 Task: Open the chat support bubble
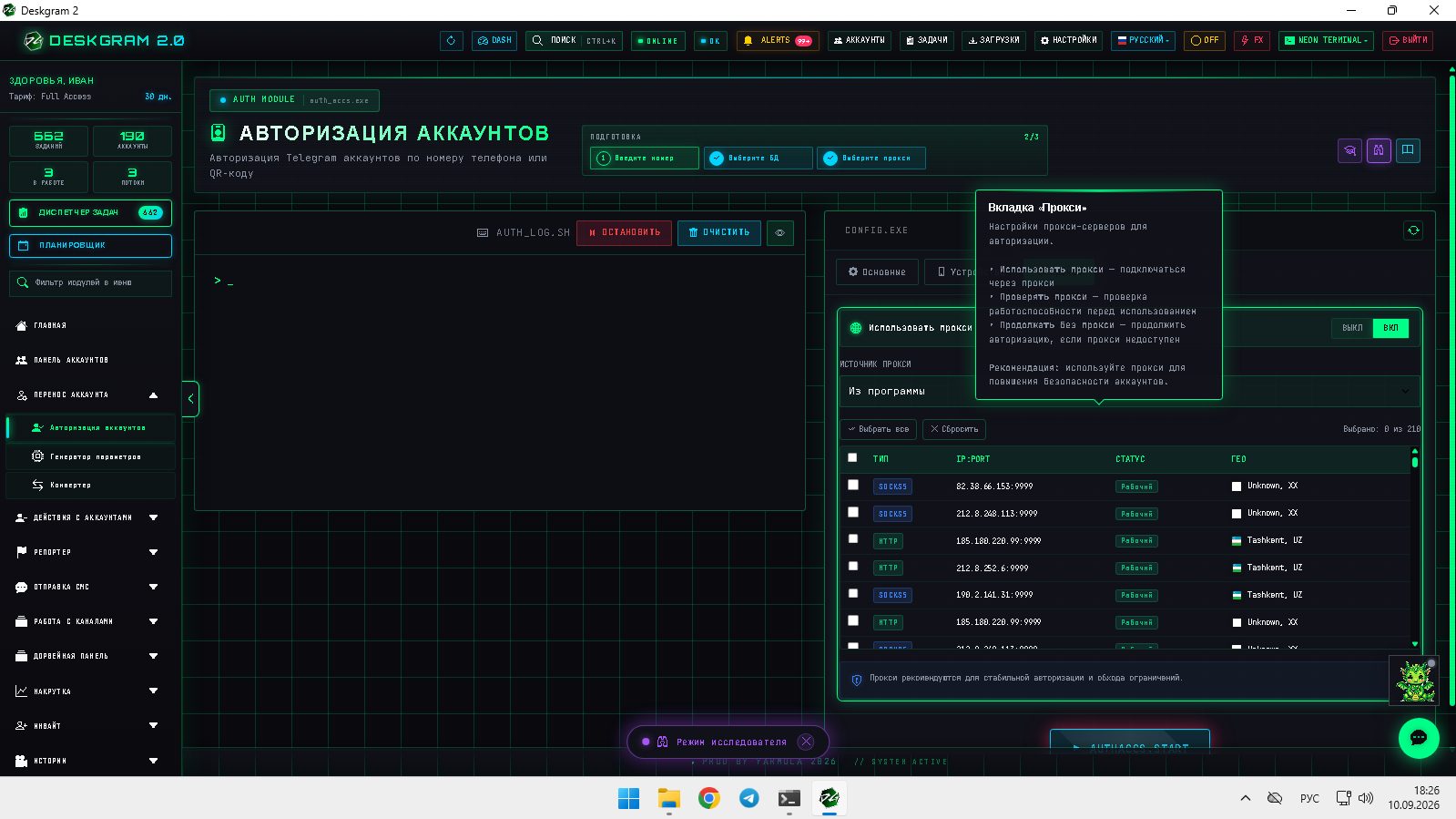click(x=1419, y=738)
